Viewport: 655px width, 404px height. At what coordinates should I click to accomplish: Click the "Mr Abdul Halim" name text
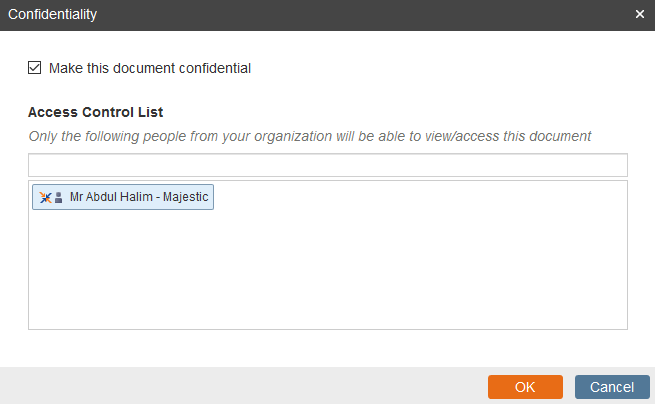(x=111, y=197)
